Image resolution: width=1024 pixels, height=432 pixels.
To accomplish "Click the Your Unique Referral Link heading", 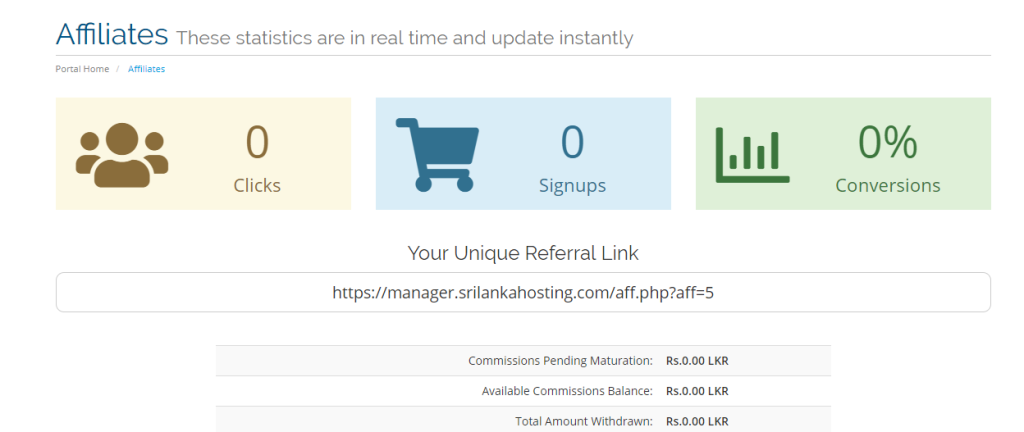I will pos(523,252).
